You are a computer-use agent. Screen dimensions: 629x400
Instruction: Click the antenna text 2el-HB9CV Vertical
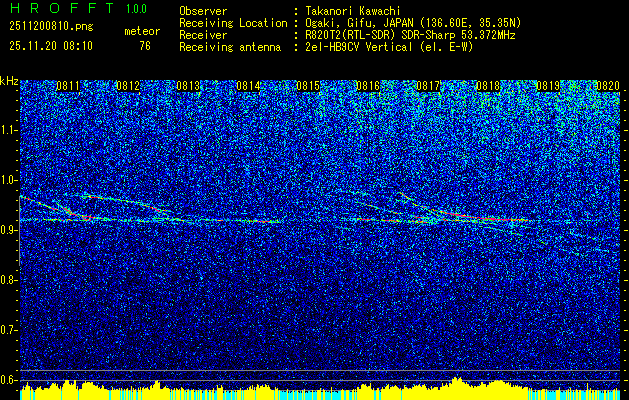pyautogui.click(x=359, y=47)
